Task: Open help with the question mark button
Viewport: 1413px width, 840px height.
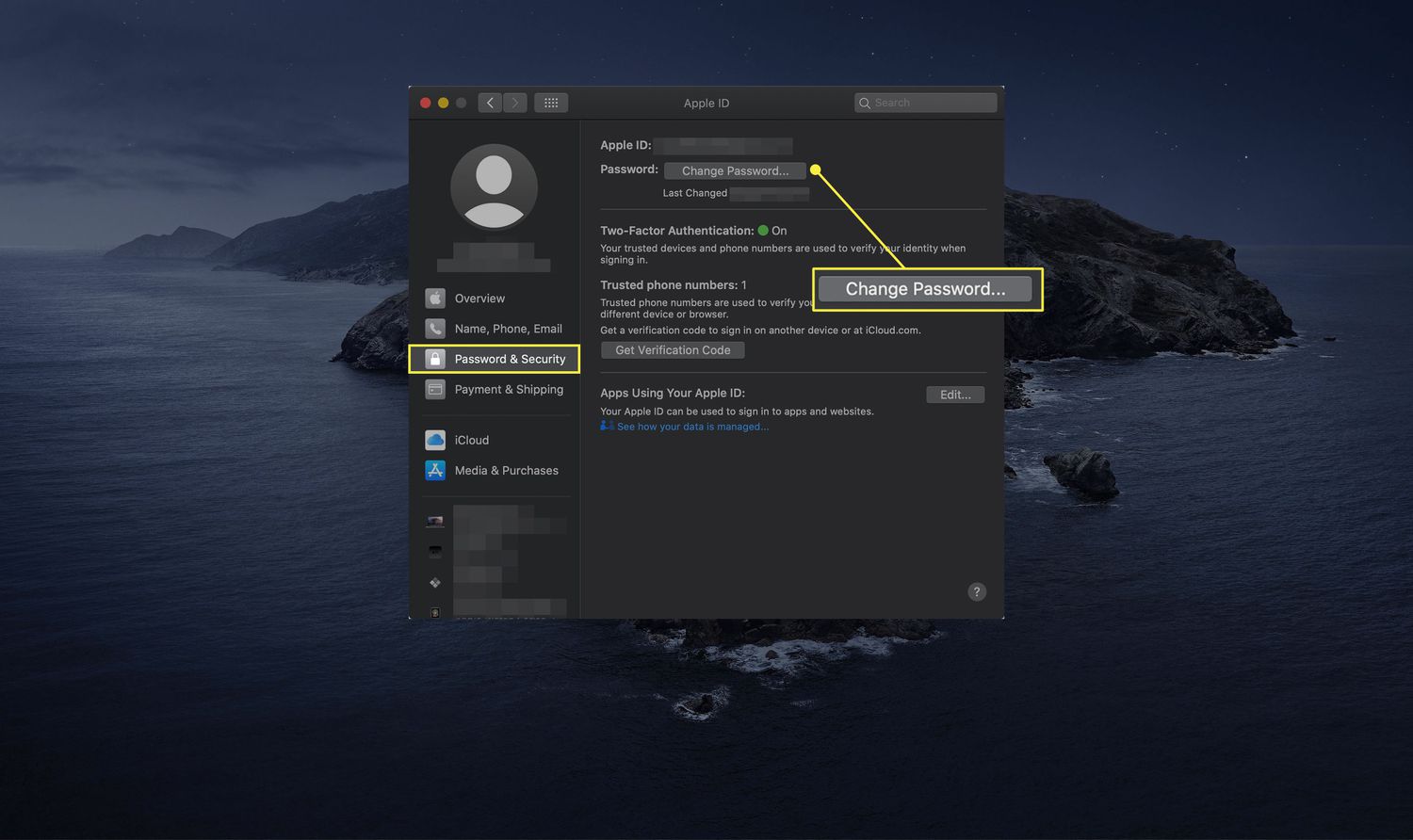Action: click(977, 591)
